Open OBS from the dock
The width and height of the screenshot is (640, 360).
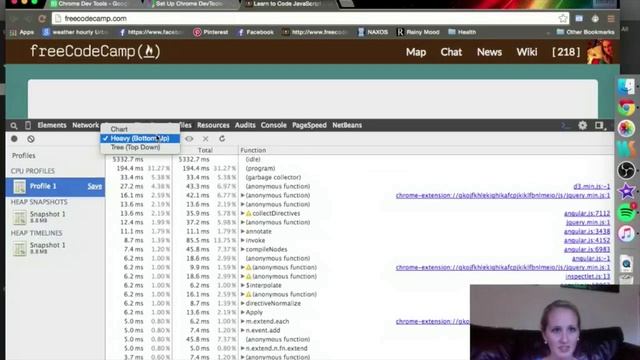point(626,170)
